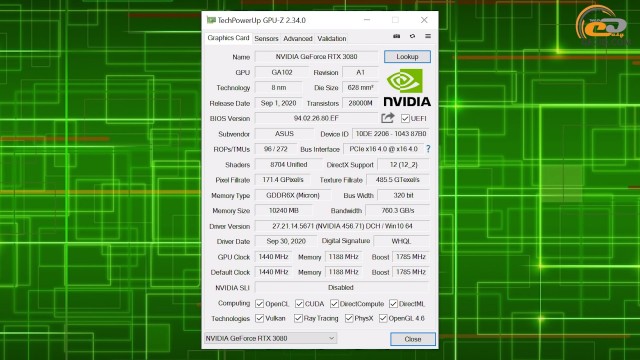Toggle the CUDA checkbox
The image size is (640, 360).
[x=299, y=304]
